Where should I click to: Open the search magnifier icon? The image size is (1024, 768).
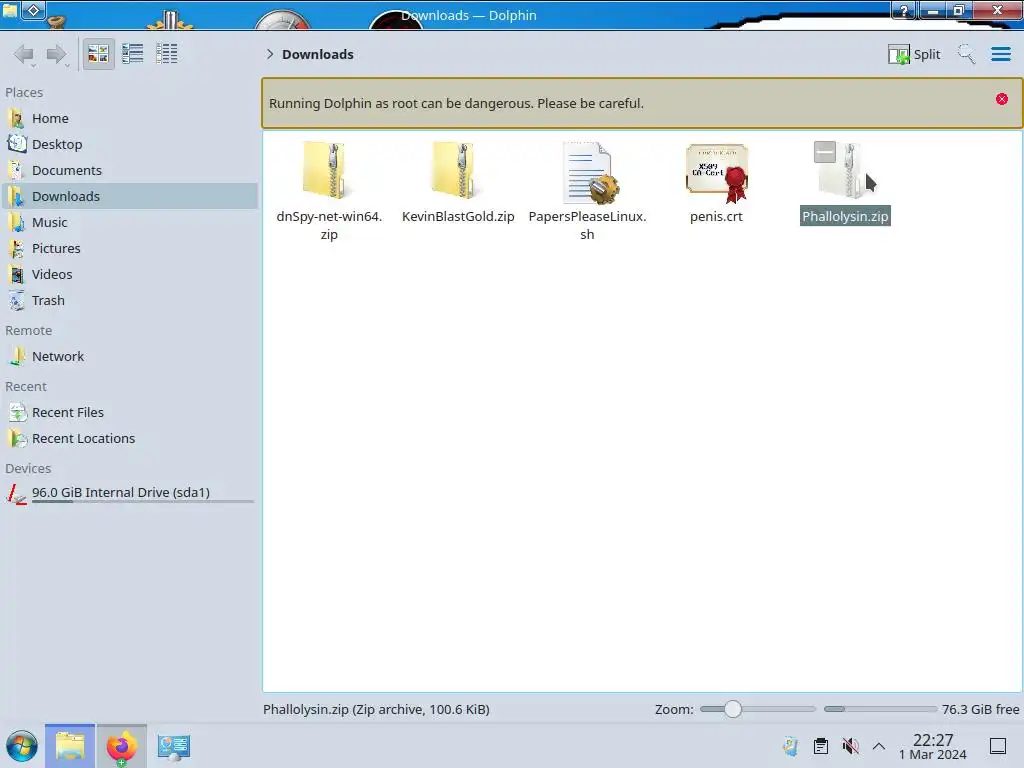(x=966, y=54)
